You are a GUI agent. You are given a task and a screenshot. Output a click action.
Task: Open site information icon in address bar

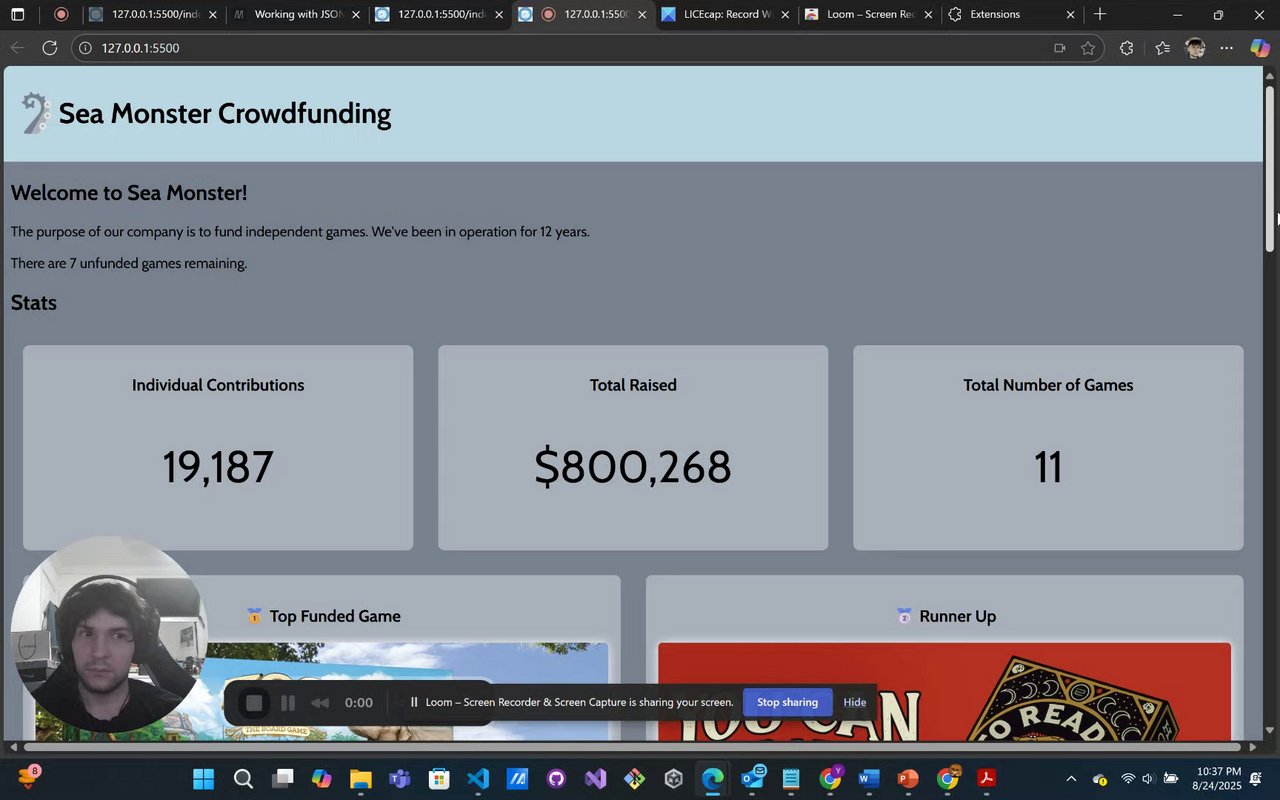[x=86, y=48]
